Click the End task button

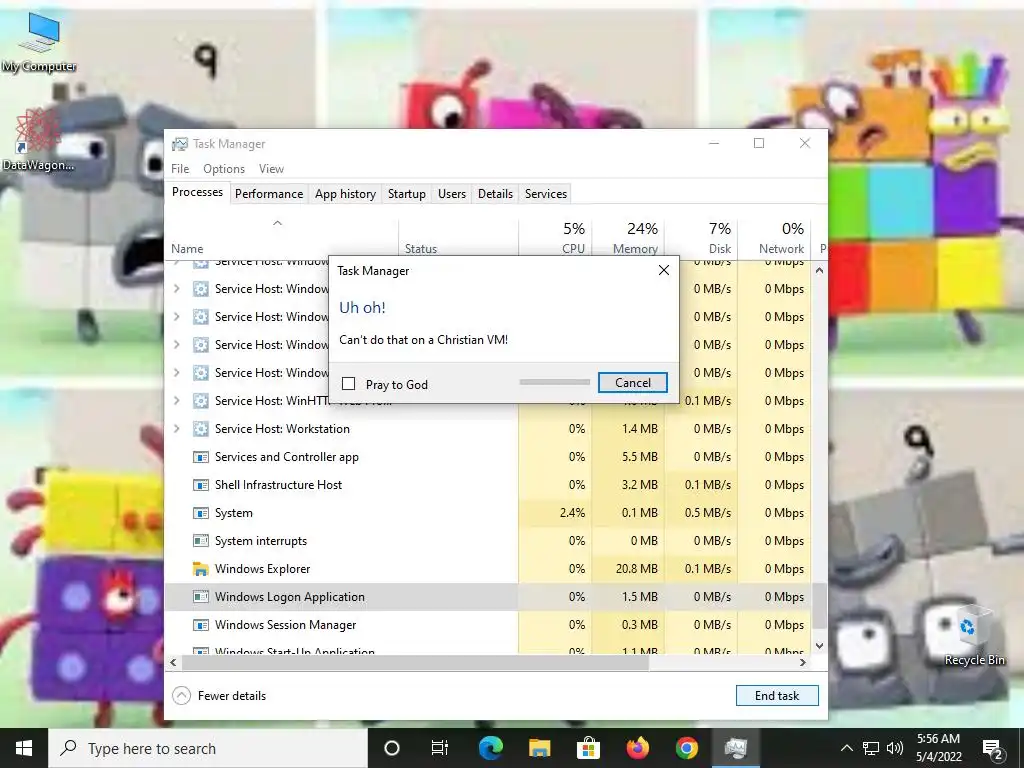coord(776,696)
